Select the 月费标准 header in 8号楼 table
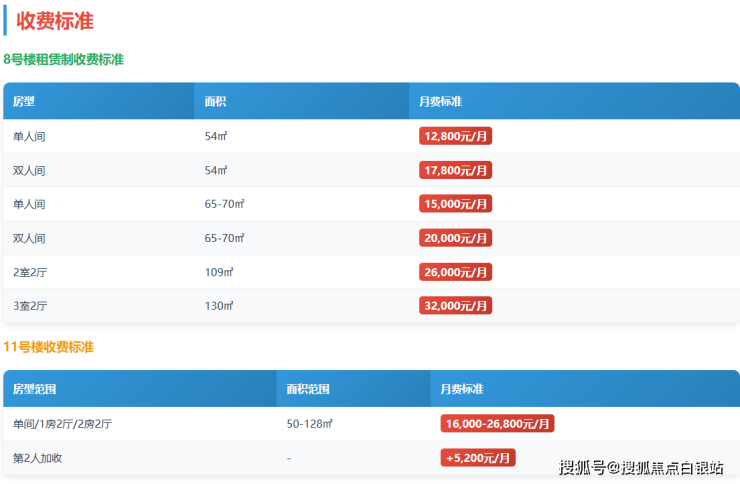Image resolution: width=740 pixels, height=484 pixels. [x=440, y=102]
